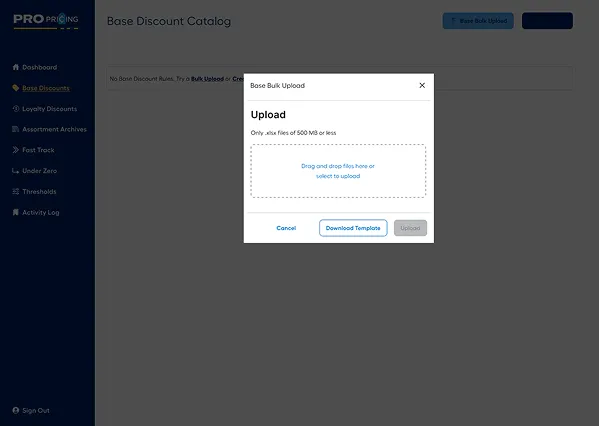Click the Base Discounts tag icon
The image size is (599, 426).
pyautogui.click(x=16, y=88)
